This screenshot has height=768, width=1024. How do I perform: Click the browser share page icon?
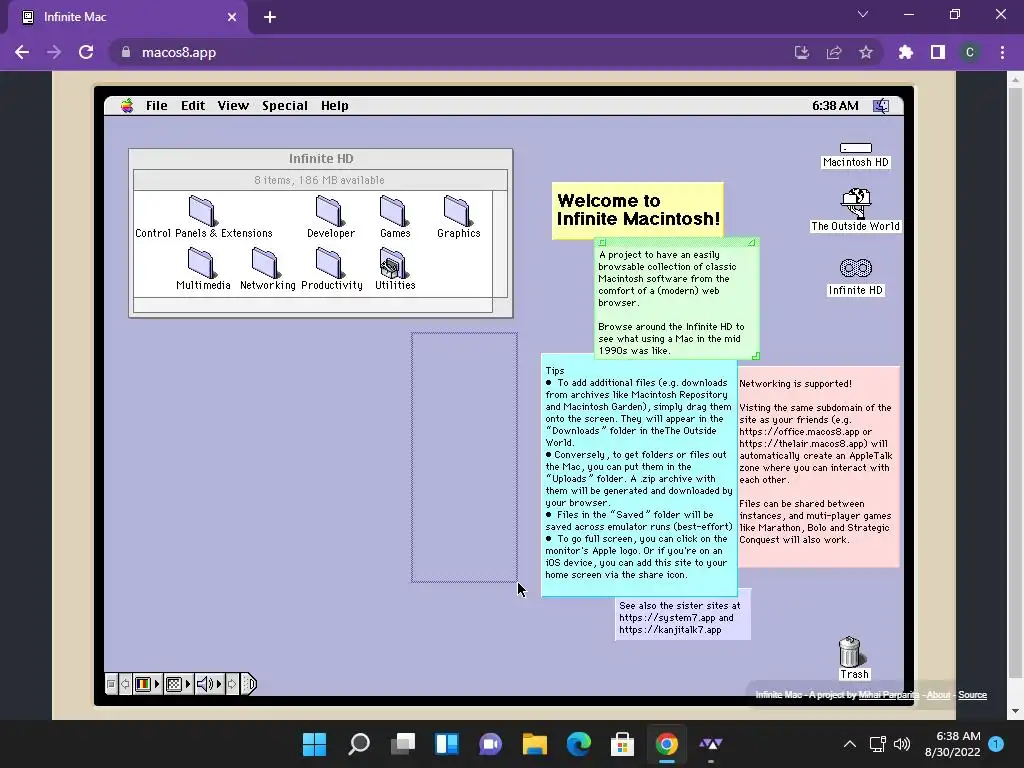click(x=834, y=52)
